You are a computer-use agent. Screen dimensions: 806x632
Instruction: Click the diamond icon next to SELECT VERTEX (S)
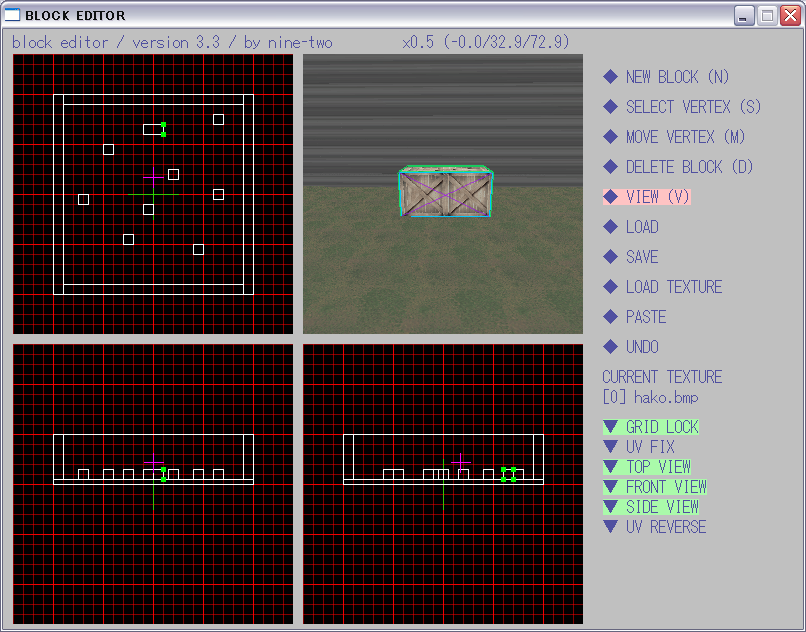point(610,107)
